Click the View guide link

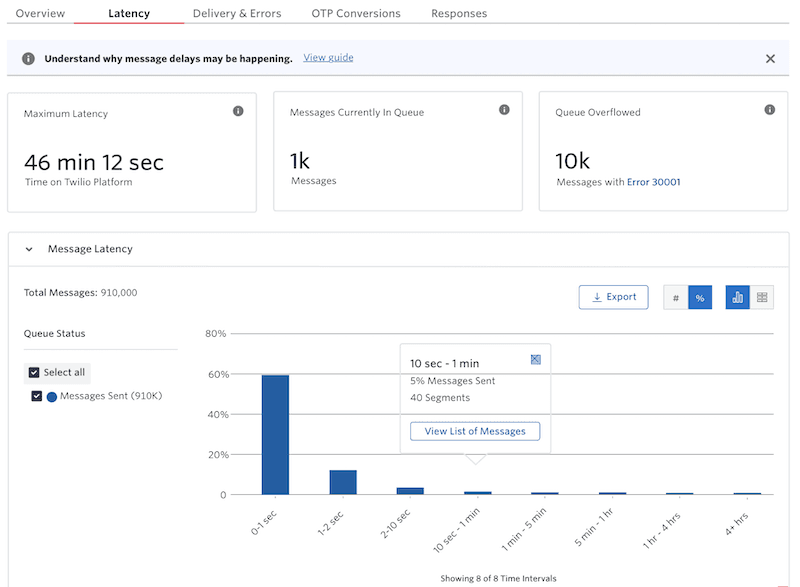tap(328, 58)
